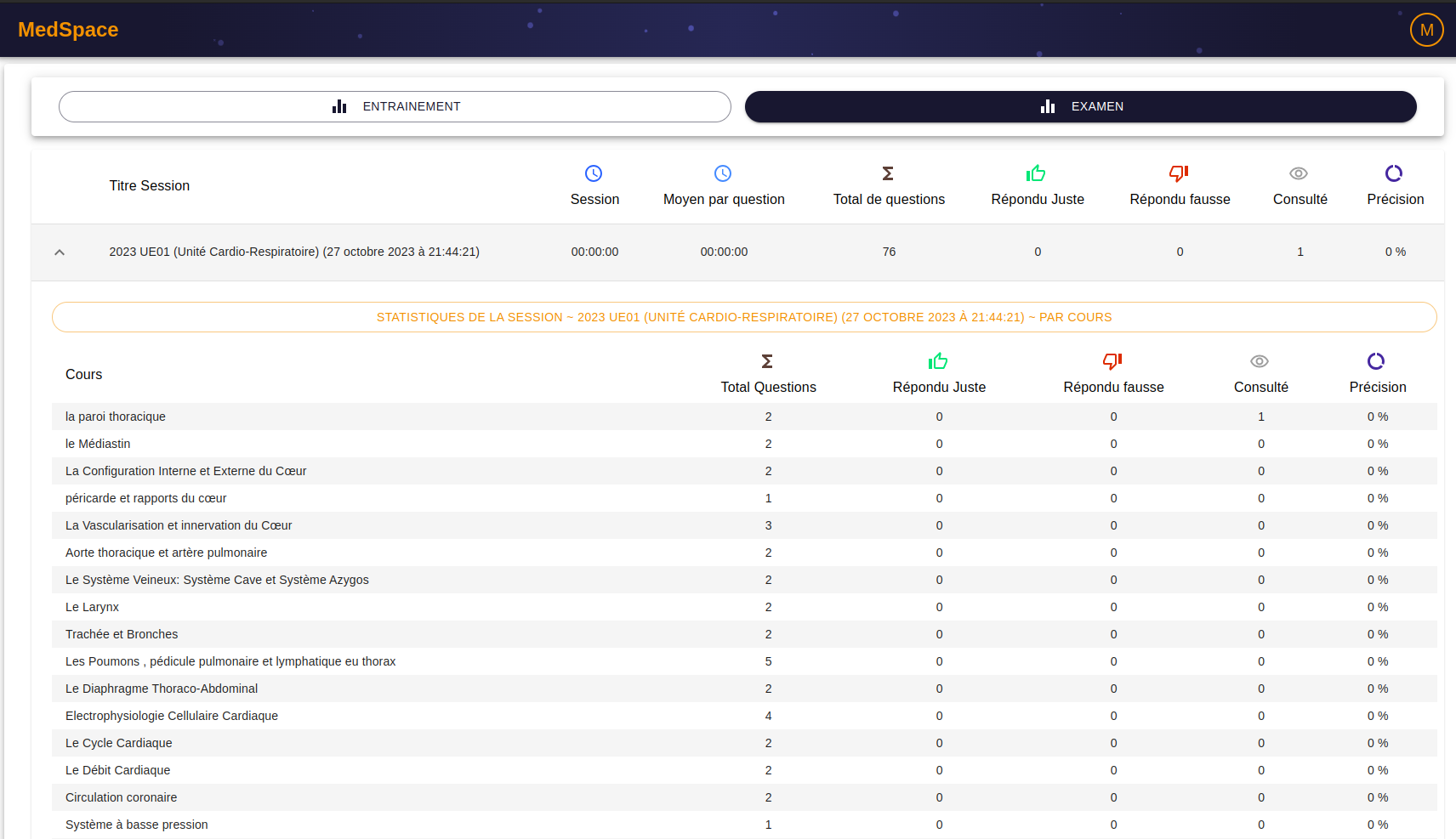The width and height of the screenshot is (1456, 839).
Task: Click the red thumbs-down icon in session header
Action: pyautogui.click(x=1179, y=173)
